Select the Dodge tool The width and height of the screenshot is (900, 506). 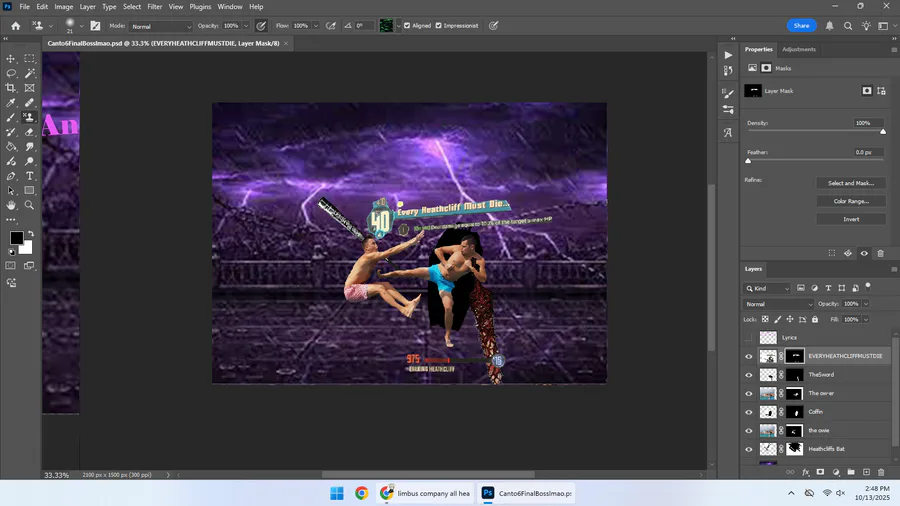point(29,161)
